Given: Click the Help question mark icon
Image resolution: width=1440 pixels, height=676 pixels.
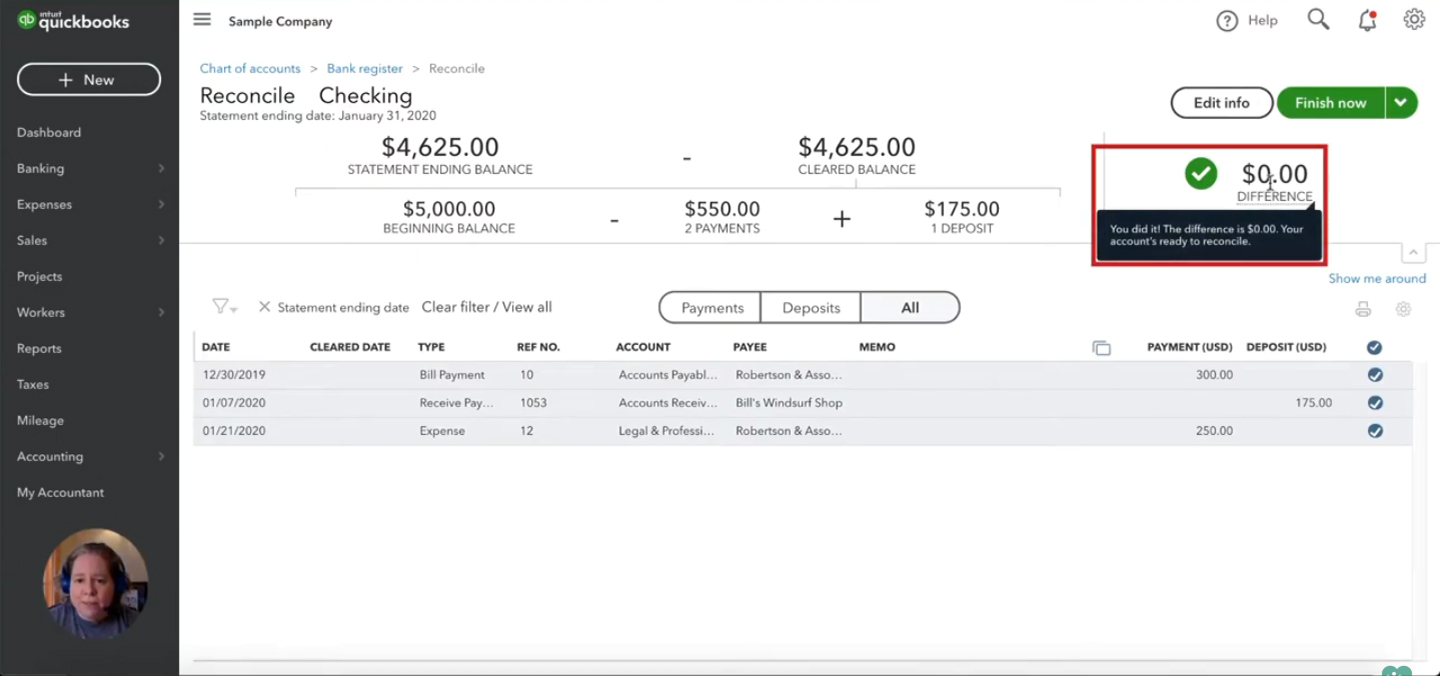Looking at the screenshot, I should [1227, 21].
